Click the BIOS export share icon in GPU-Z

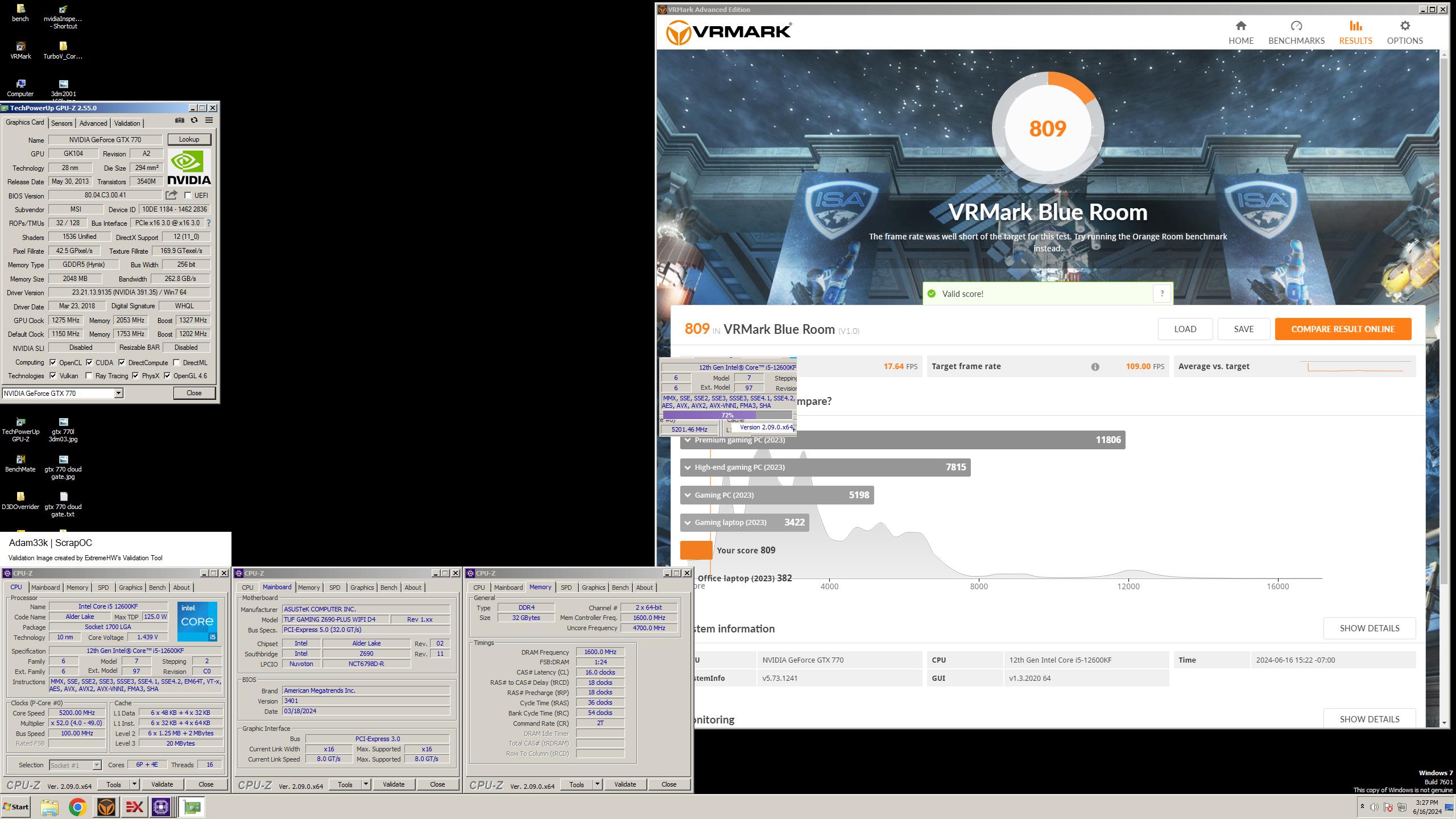tap(171, 195)
